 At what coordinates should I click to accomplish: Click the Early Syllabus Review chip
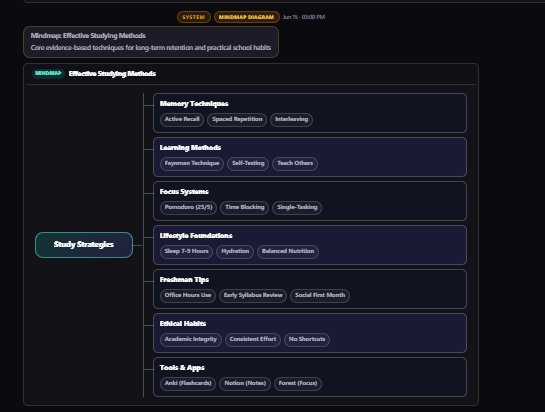tap(253, 296)
